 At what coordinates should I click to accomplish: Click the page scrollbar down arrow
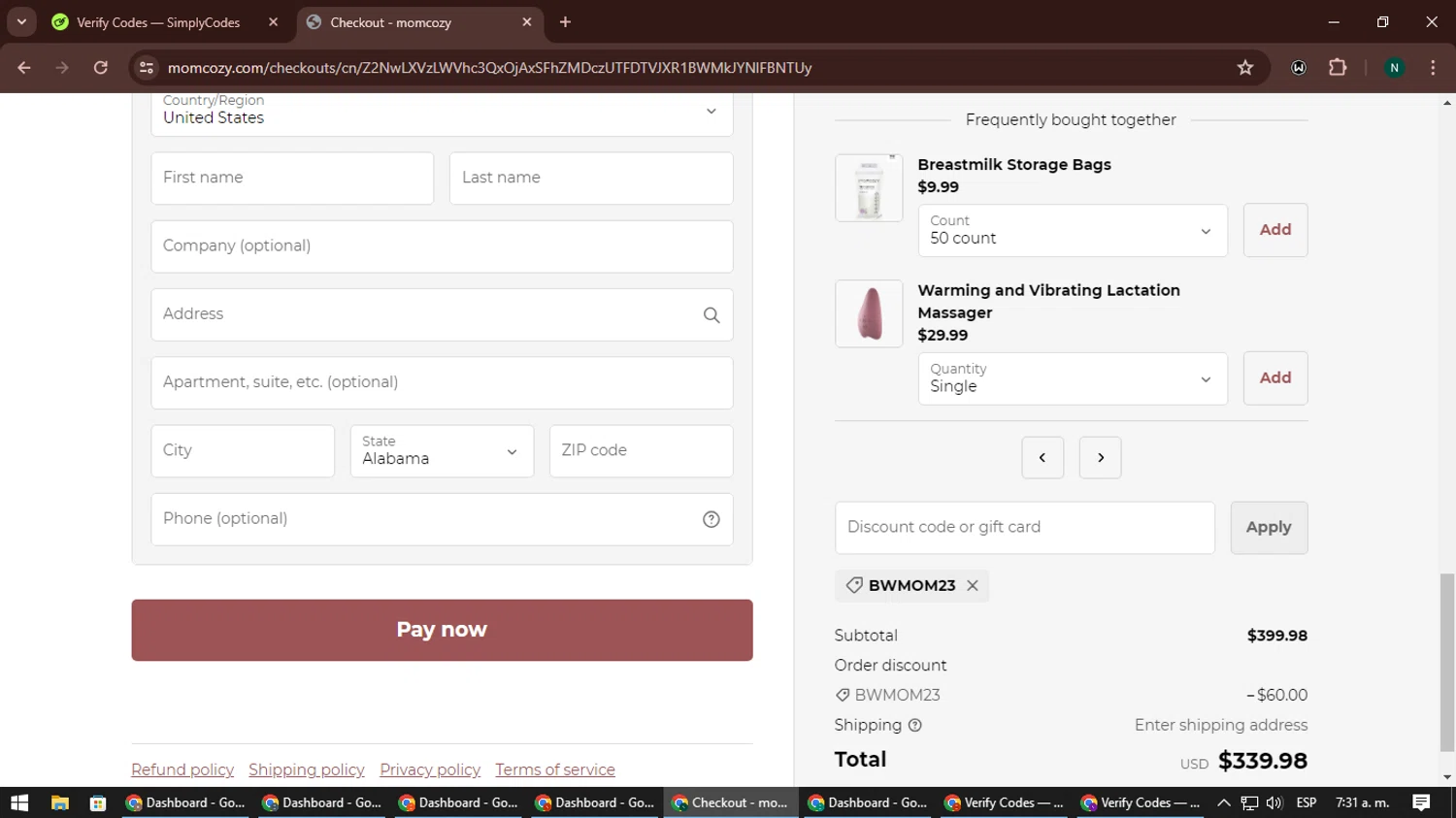point(1447,778)
